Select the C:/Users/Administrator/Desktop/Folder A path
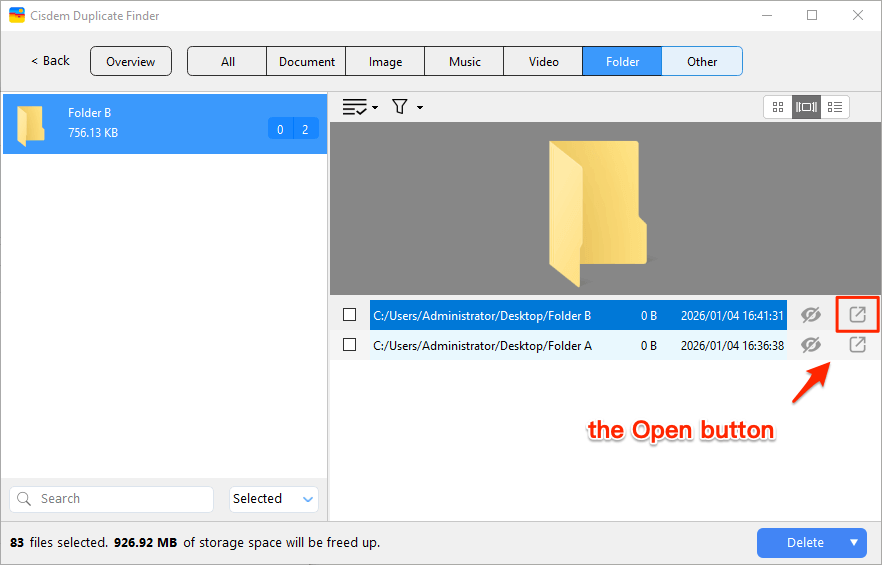The image size is (882, 565). (x=482, y=346)
